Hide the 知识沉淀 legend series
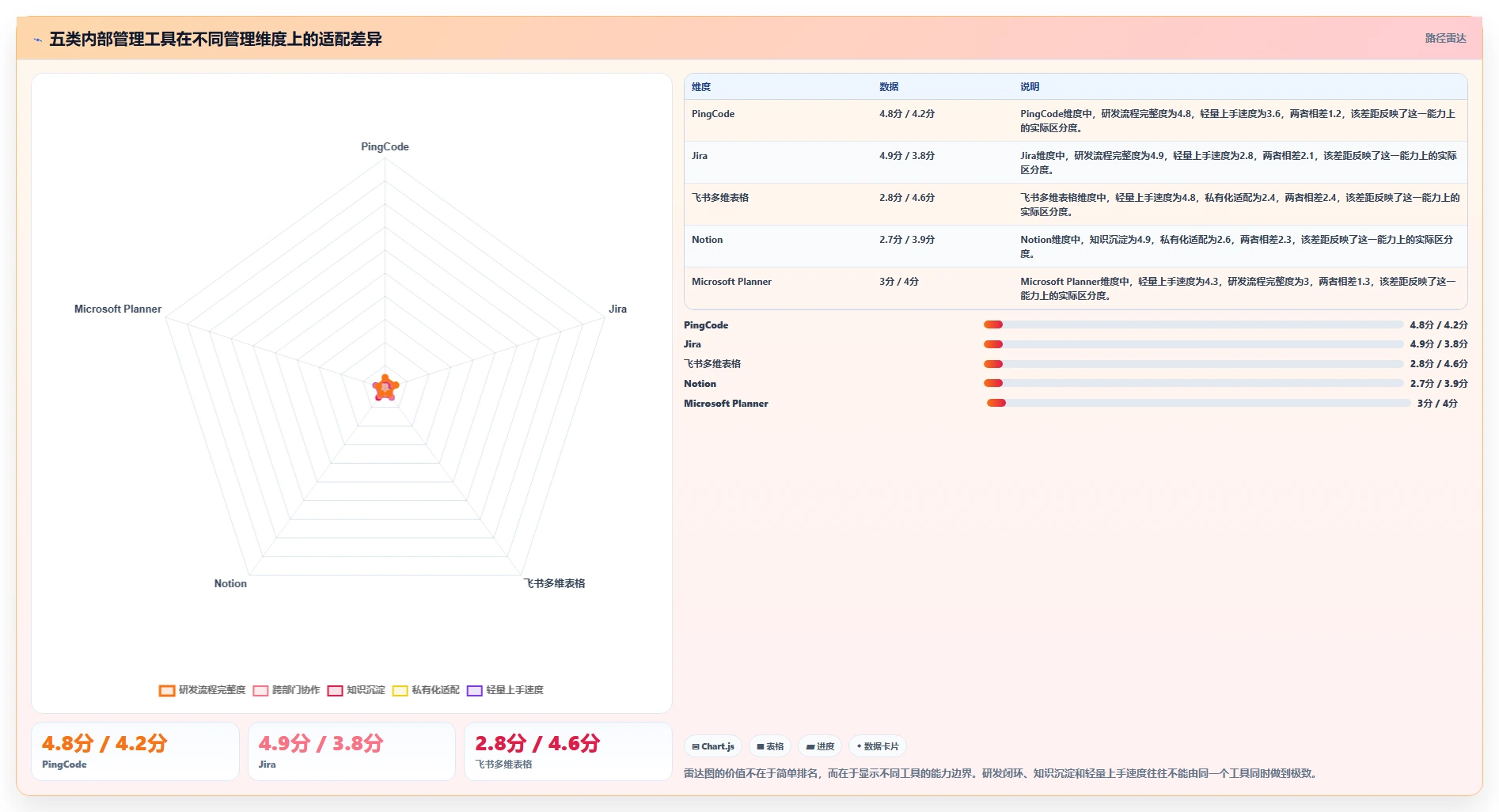Screen dimensions: 1499x812 [x=356, y=690]
